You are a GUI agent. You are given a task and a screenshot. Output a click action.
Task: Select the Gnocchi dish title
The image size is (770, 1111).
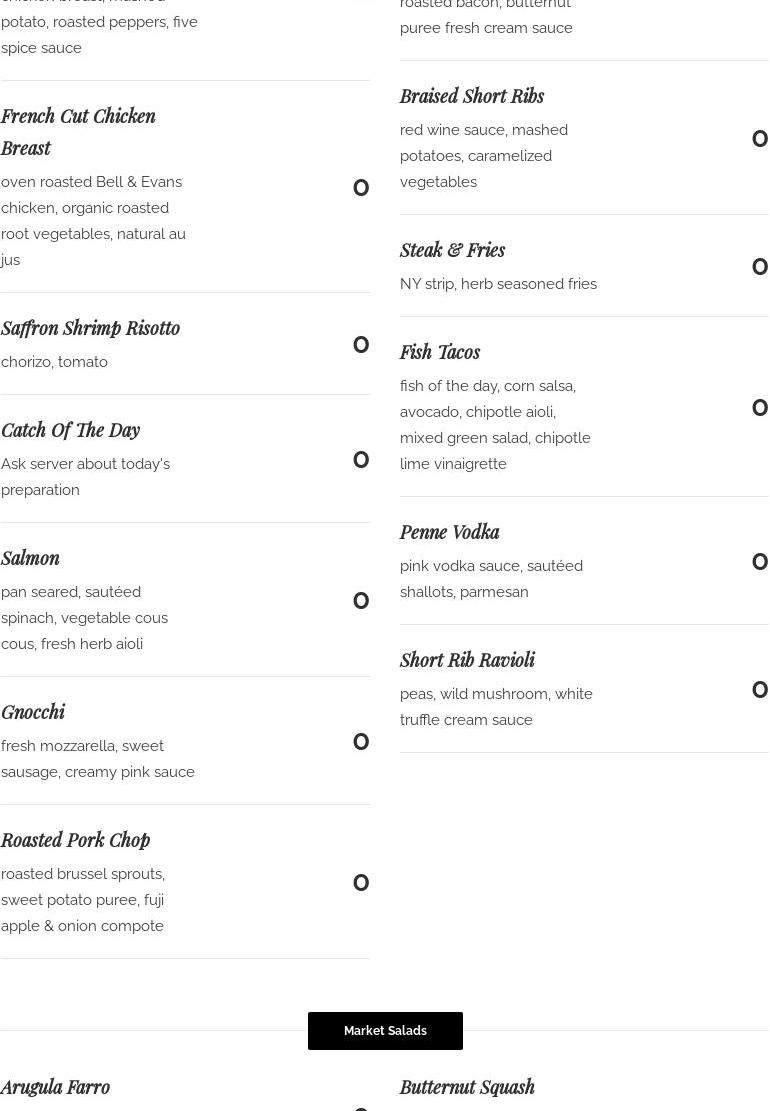(x=33, y=712)
